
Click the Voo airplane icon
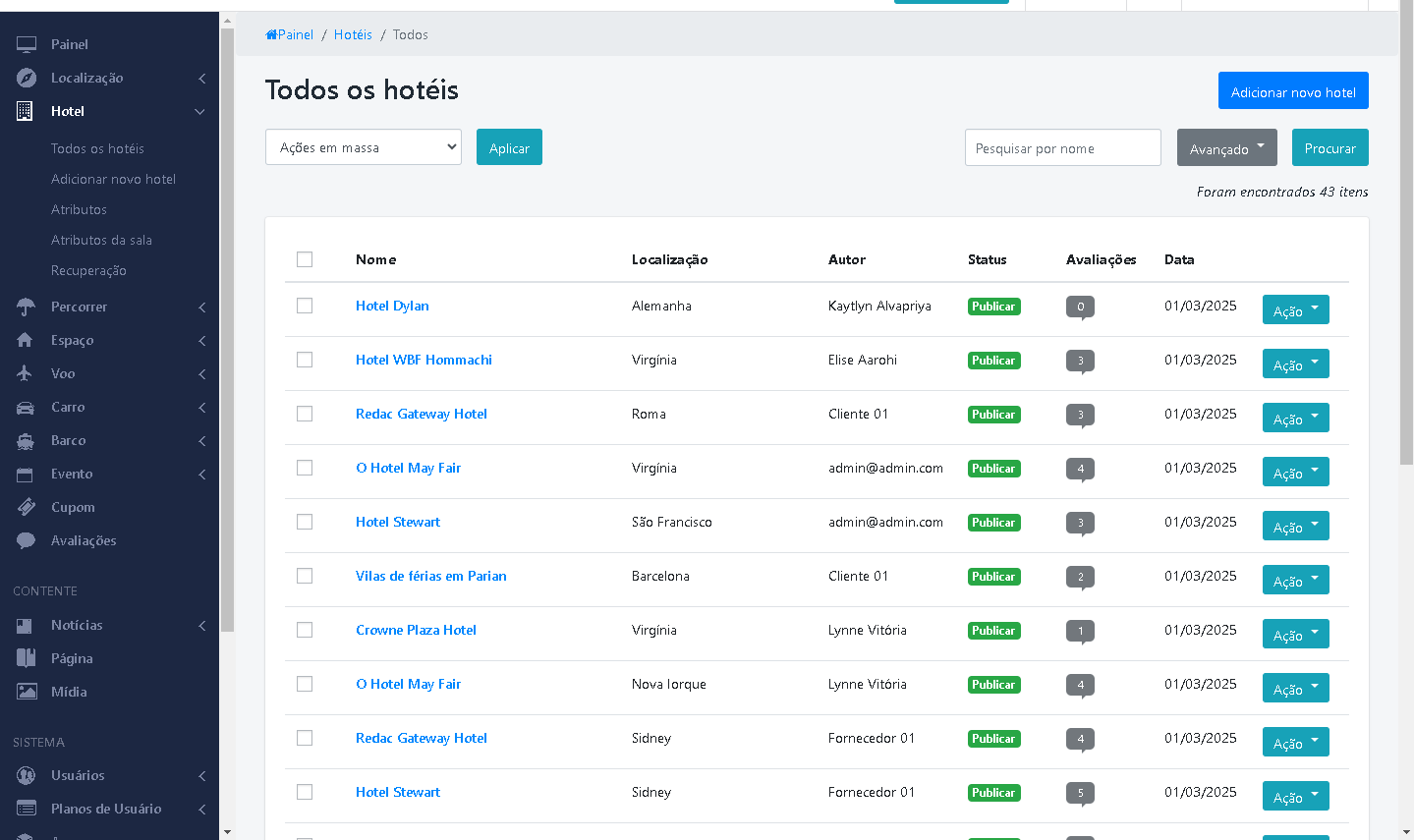point(26,373)
